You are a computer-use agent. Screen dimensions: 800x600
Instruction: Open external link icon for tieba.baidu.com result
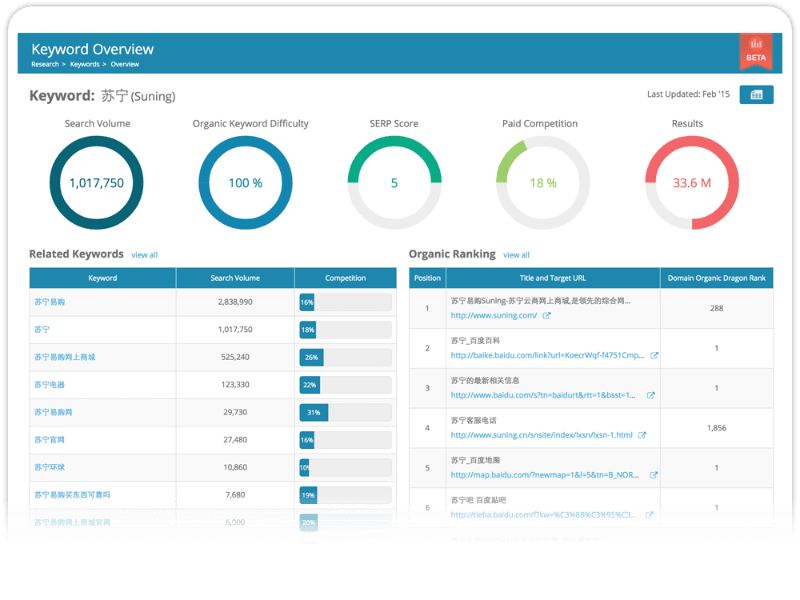coord(649,514)
